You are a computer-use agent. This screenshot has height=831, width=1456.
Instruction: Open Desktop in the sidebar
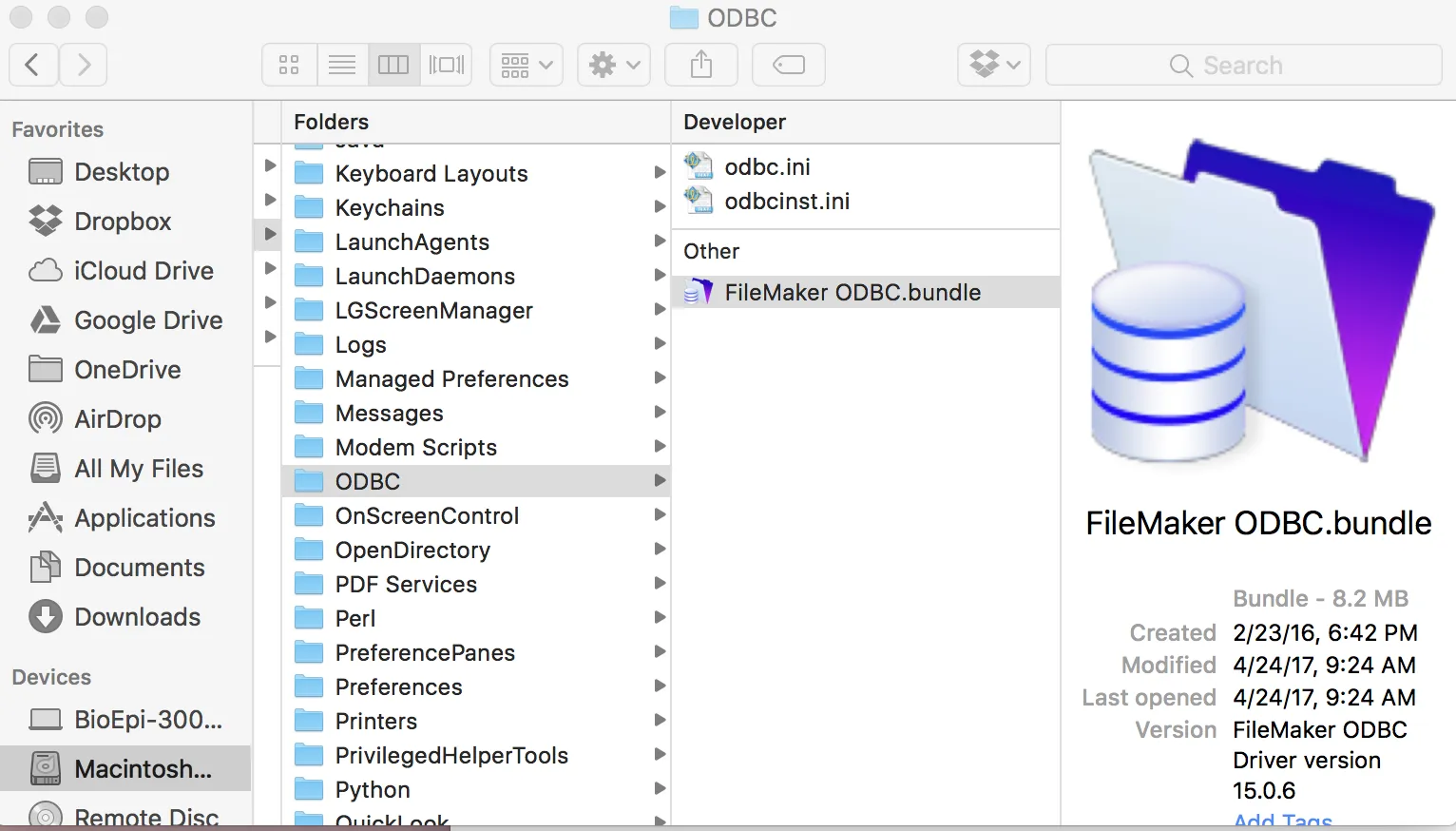pos(125,172)
